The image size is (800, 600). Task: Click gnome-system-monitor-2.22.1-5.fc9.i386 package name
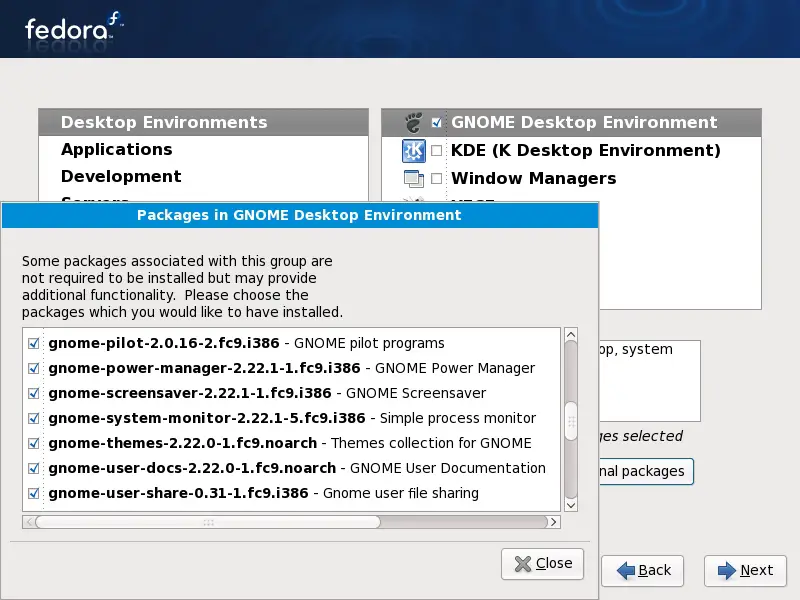point(207,418)
